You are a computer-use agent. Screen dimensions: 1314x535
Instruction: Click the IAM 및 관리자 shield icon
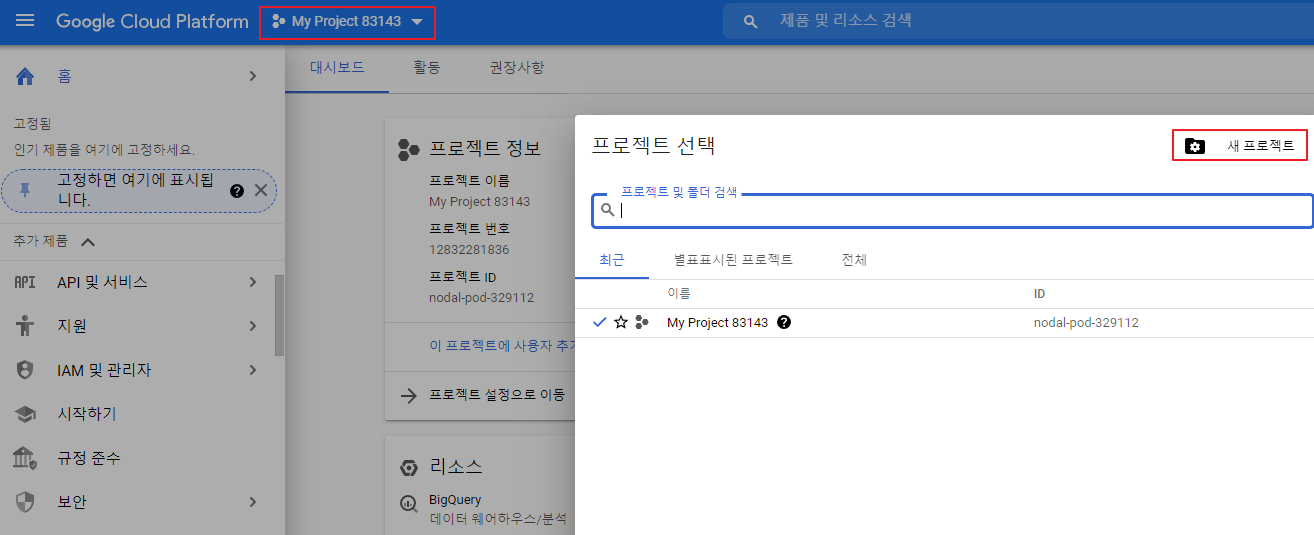click(26, 370)
